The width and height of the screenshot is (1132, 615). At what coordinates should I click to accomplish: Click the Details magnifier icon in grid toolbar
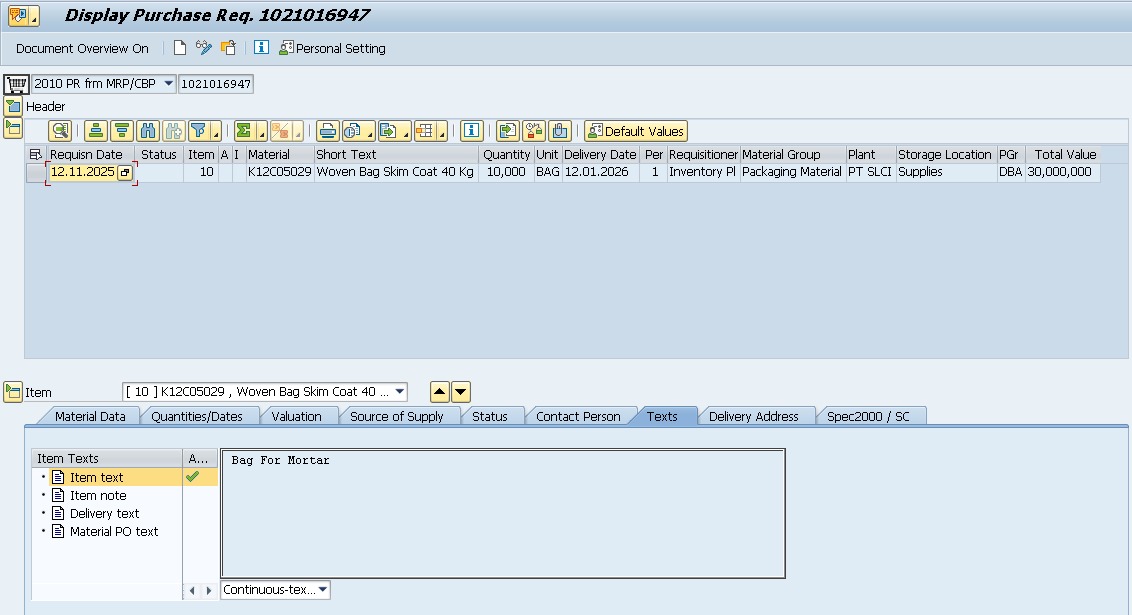60,131
